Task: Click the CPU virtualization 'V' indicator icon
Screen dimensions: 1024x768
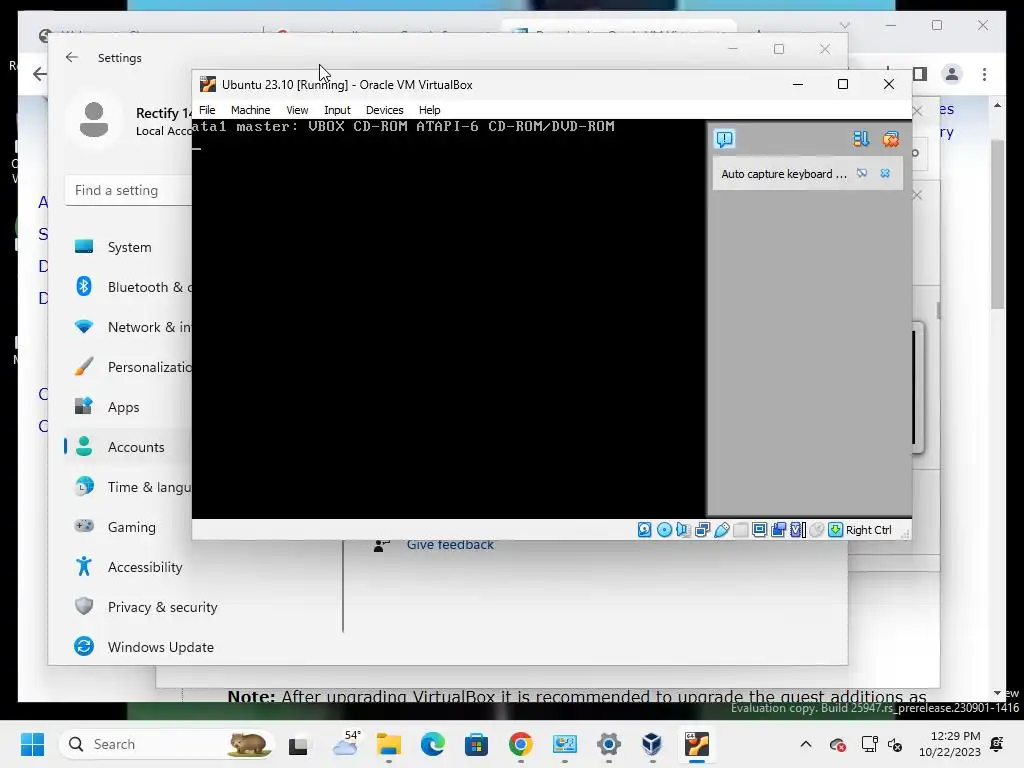Action: coord(797,530)
